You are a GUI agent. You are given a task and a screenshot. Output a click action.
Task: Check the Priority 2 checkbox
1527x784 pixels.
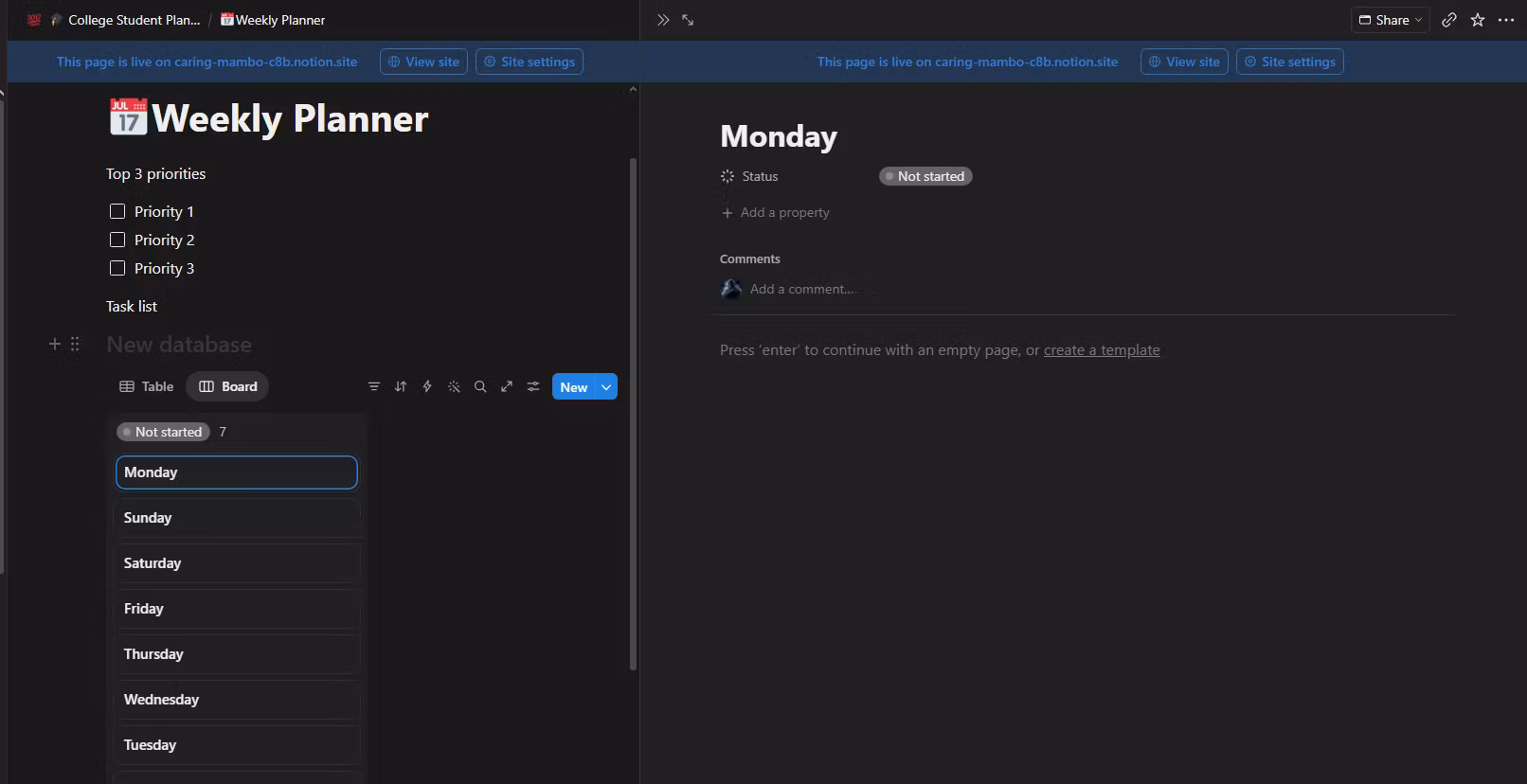(117, 240)
